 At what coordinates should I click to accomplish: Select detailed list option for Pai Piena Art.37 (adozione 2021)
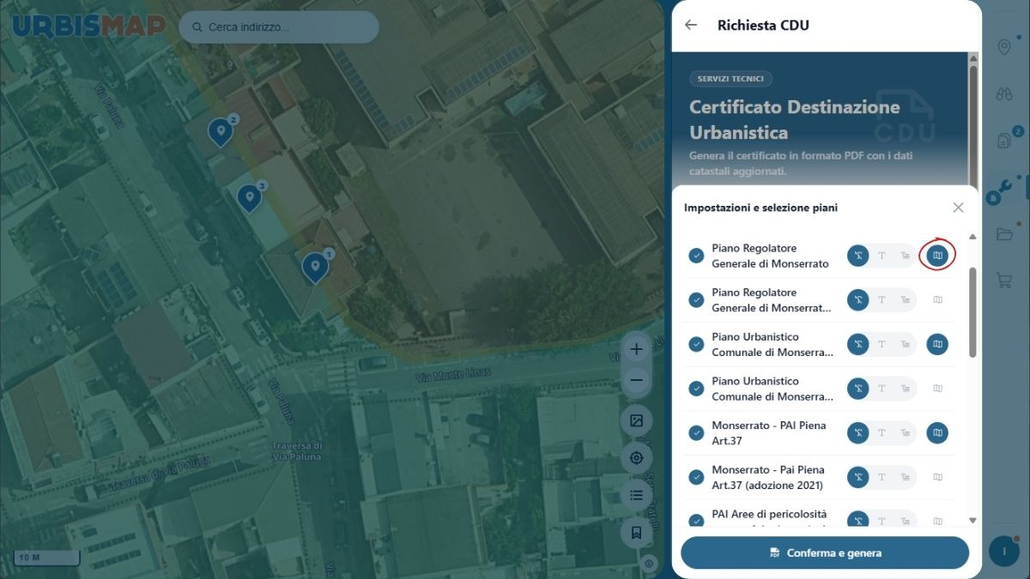click(x=905, y=477)
